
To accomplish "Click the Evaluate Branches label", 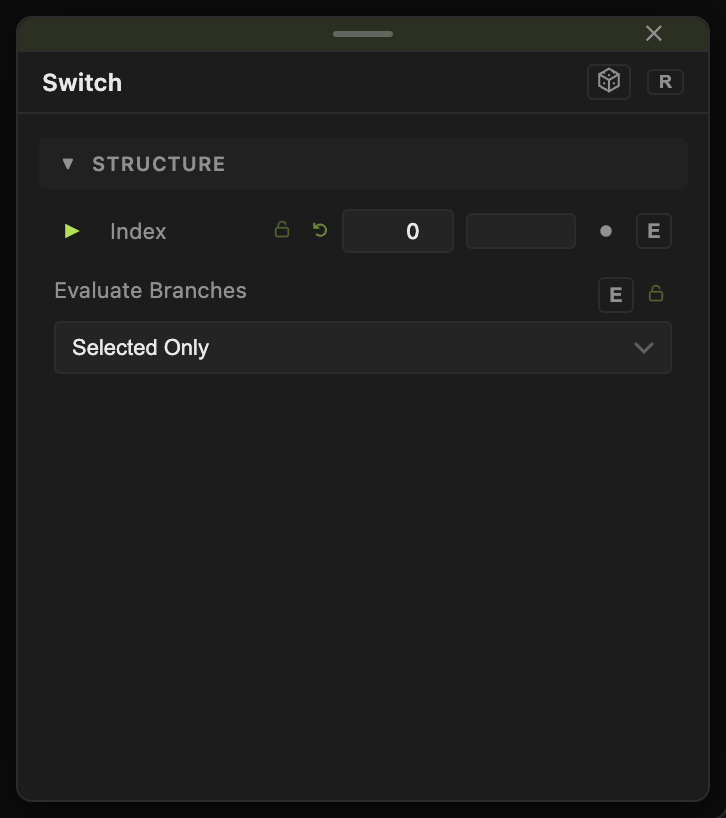I will tap(150, 291).
